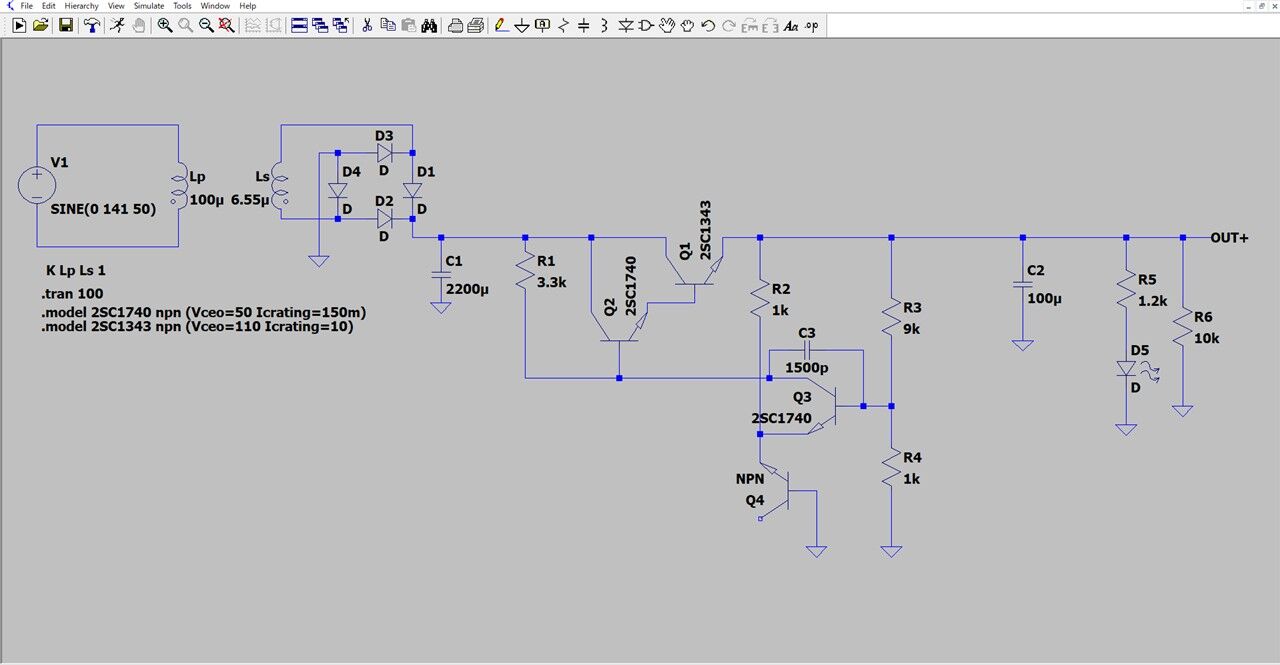The width and height of the screenshot is (1280, 665).
Task: Select the Text Aa tool
Action: [790, 25]
